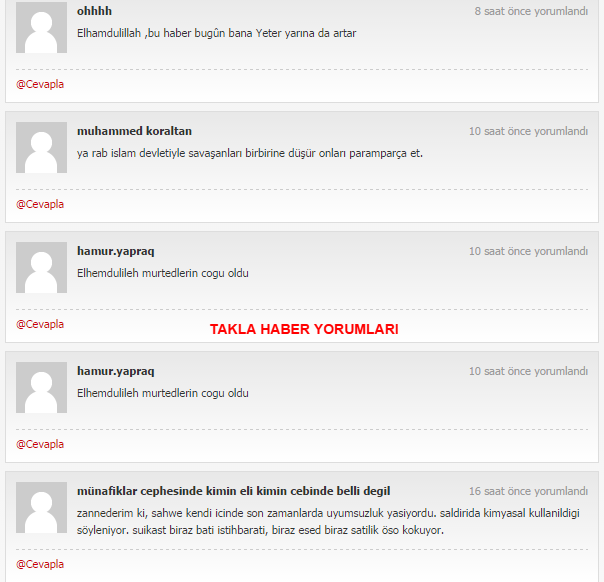Reply to first hamur.yapraq comment with @Cevapla
The height and width of the screenshot is (582, 604).
(40, 324)
